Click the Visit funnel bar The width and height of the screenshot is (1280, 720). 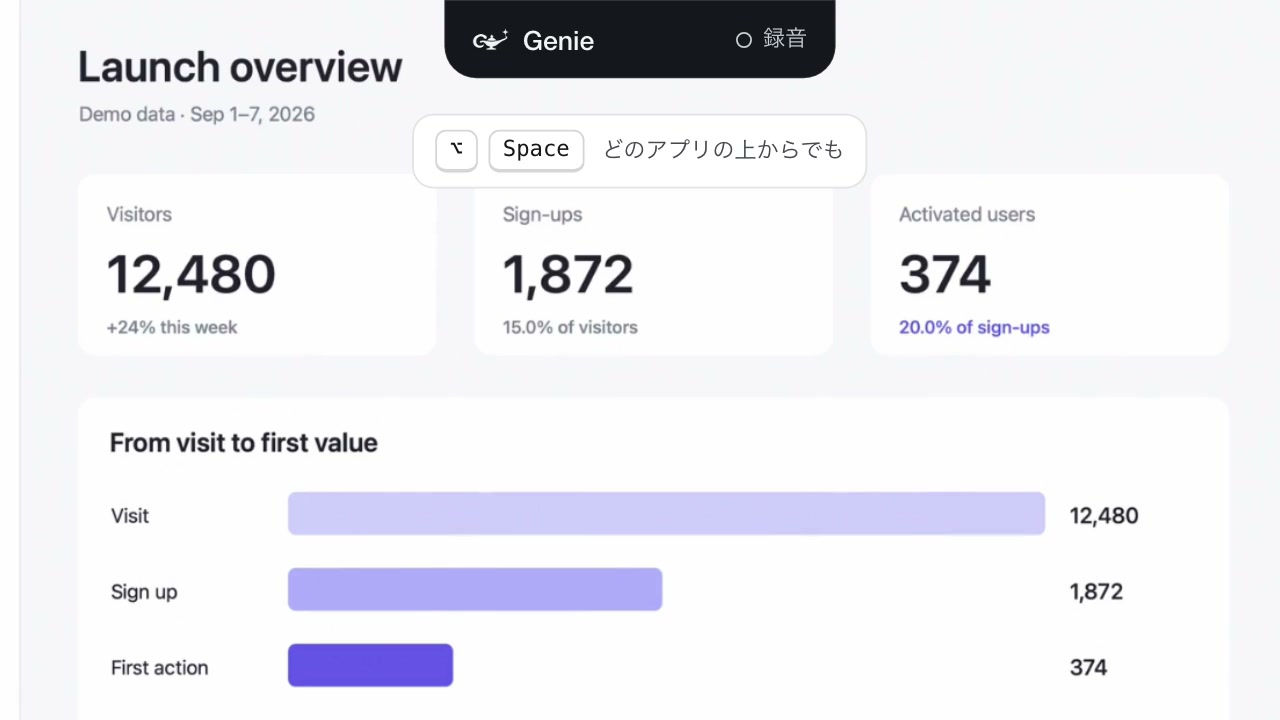(x=667, y=513)
